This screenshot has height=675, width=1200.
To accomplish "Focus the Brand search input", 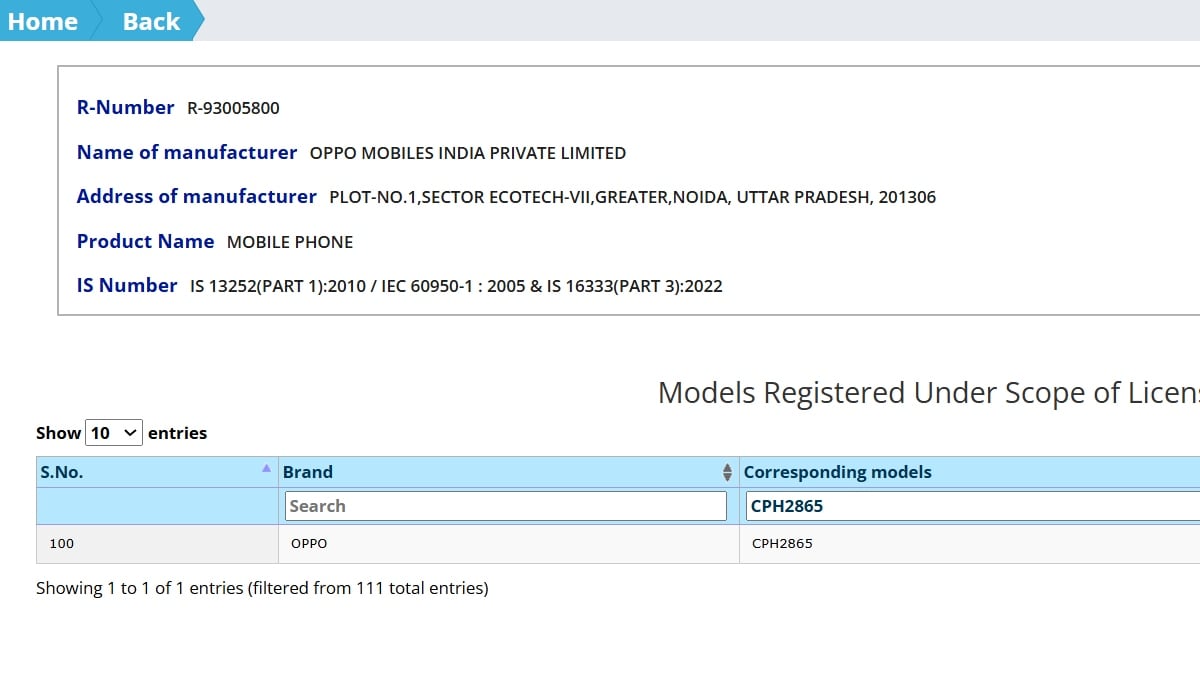I will [x=506, y=506].
